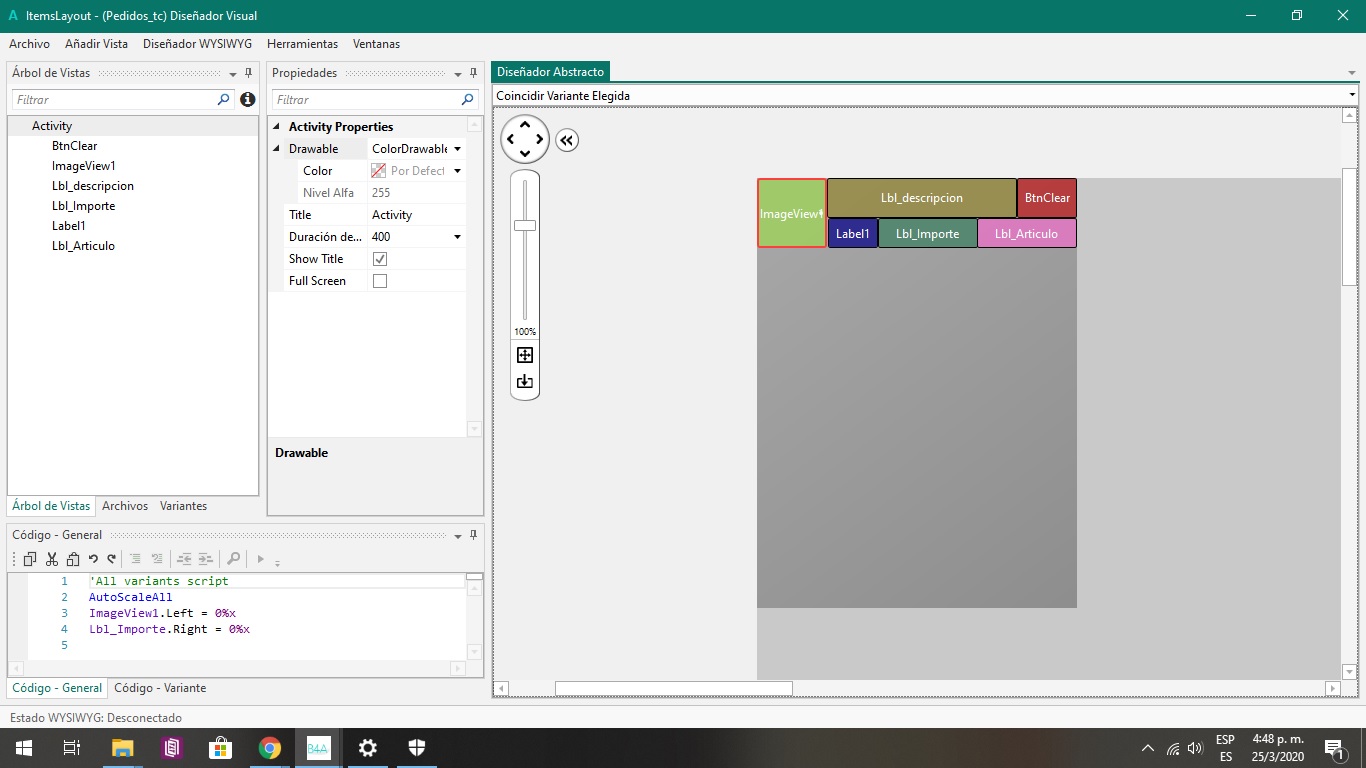Click the pan left arrow on navigation pad
This screenshot has height=768, width=1366.
click(x=511, y=140)
